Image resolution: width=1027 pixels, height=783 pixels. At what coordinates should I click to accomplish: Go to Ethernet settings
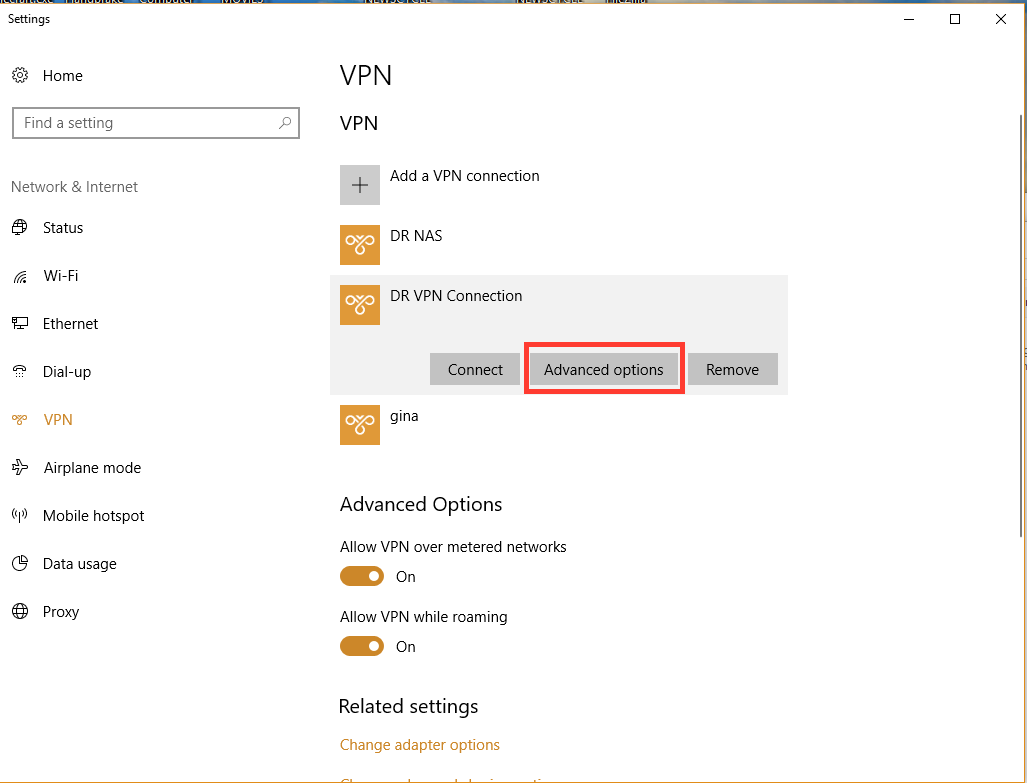point(70,324)
